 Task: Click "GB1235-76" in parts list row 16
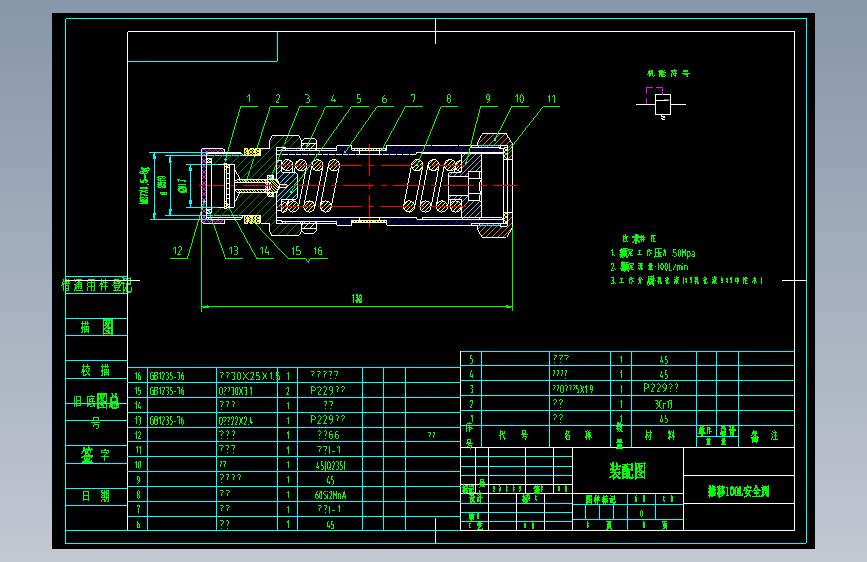[x=167, y=376]
